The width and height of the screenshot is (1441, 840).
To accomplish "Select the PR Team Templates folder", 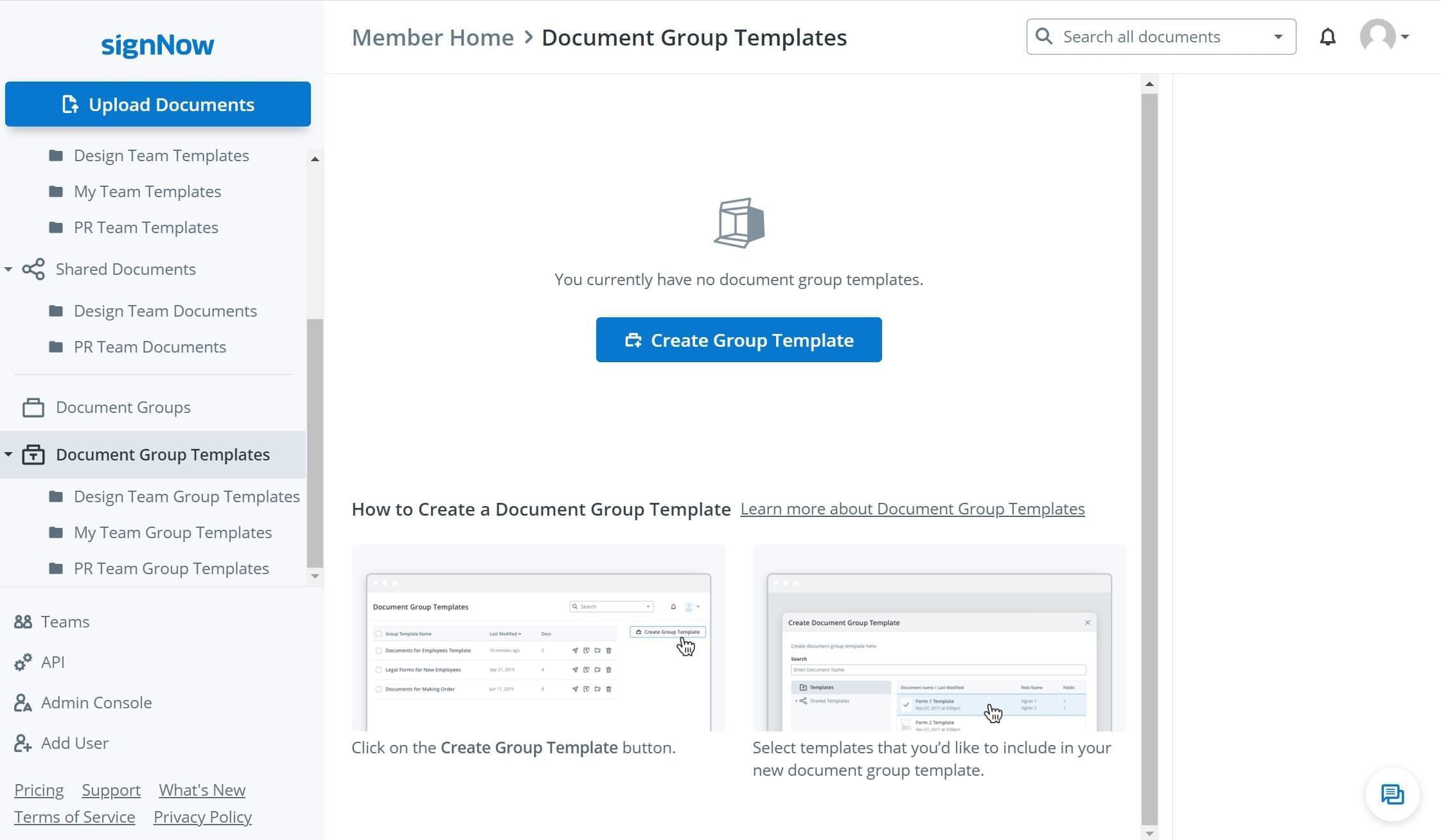I will tap(145, 227).
